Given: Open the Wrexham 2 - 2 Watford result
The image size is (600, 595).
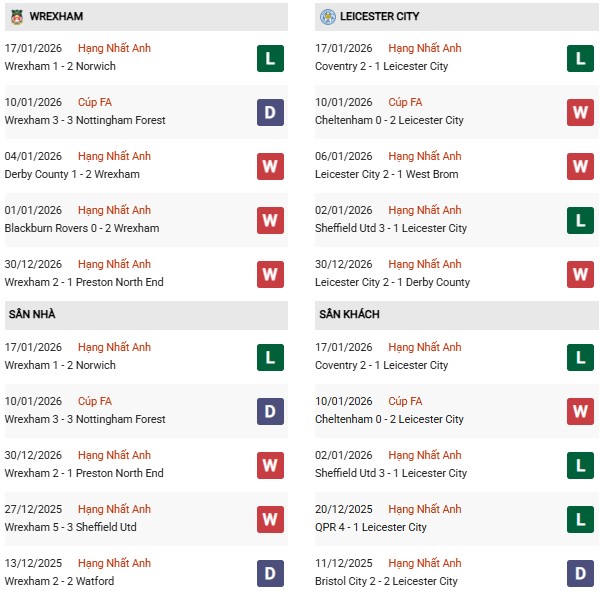Looking at the screenshot, I should pos(59,581).
